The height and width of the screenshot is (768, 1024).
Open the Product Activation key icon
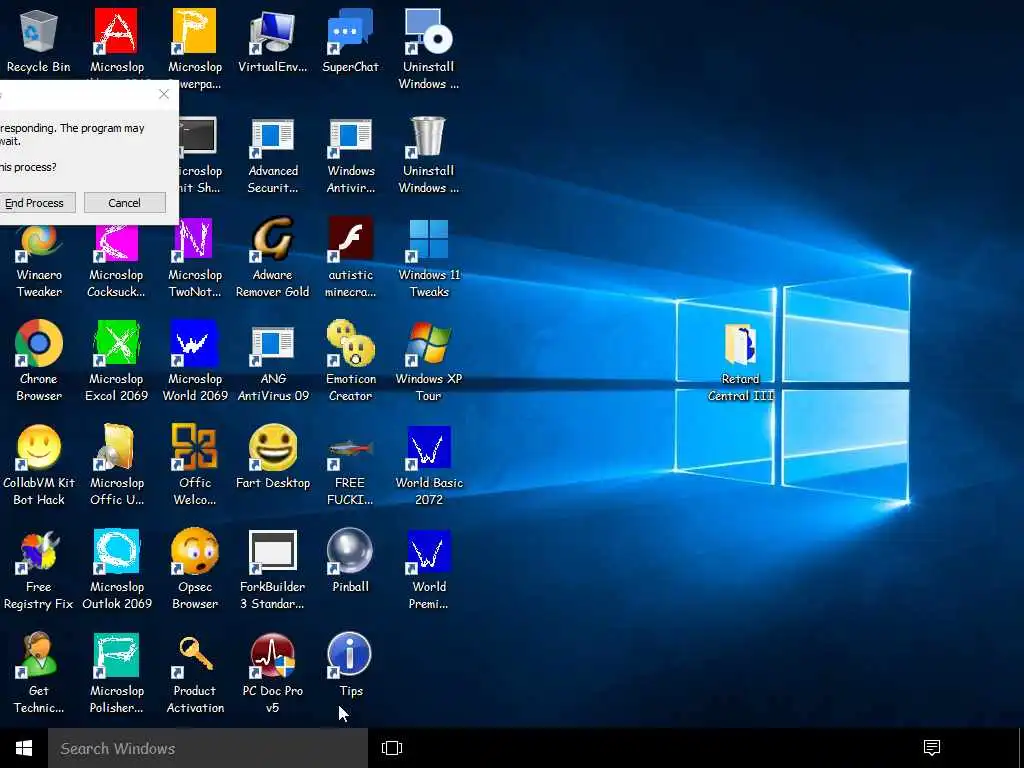pyautogui.click(x=194, y=655)
